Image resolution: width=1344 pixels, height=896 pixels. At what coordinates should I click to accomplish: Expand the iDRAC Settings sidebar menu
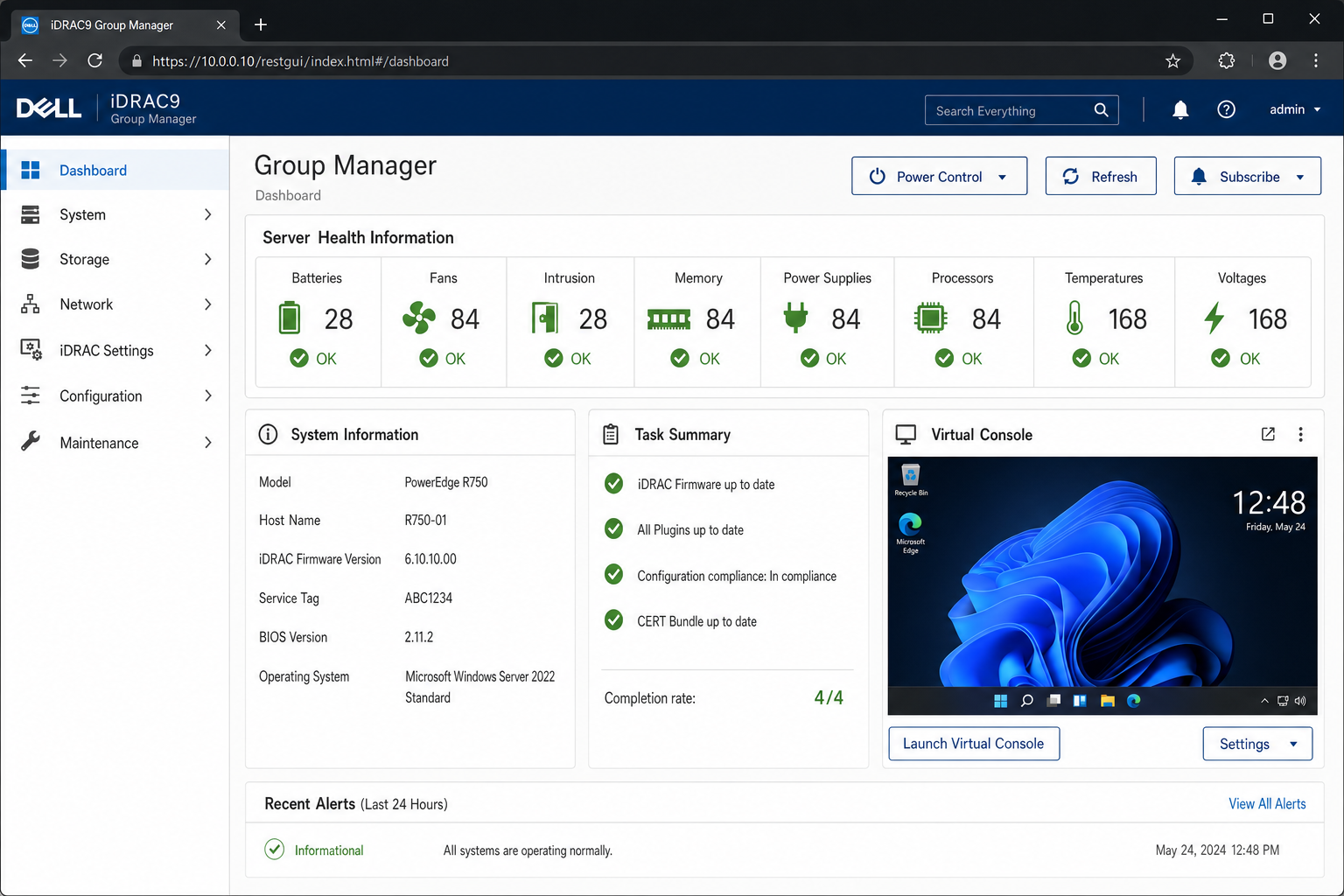115,350
